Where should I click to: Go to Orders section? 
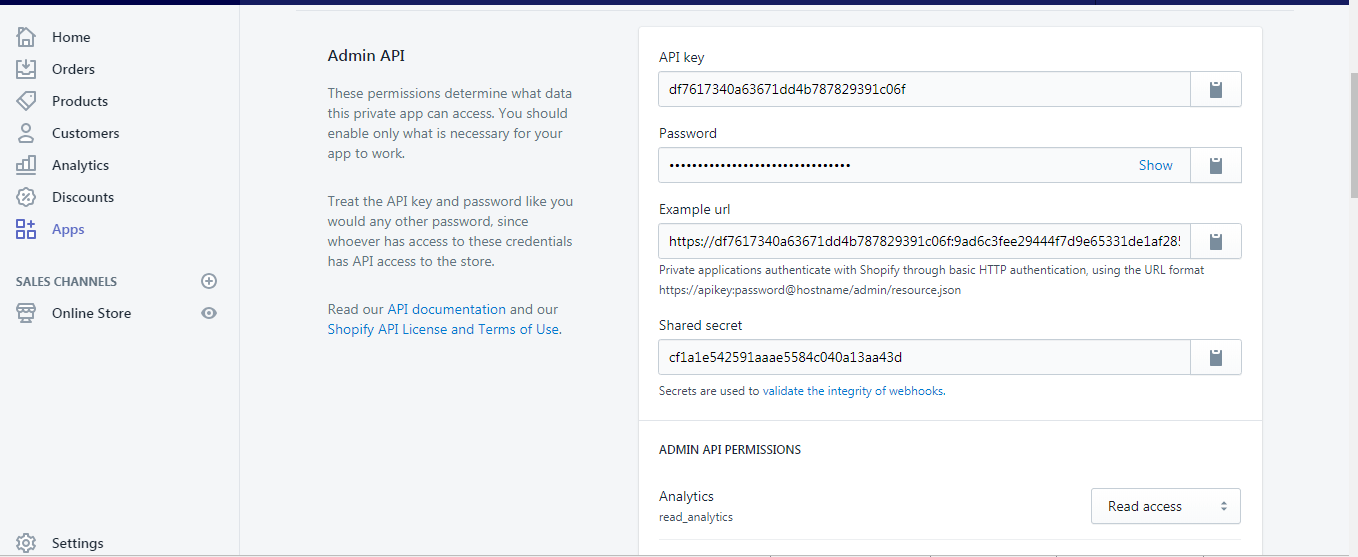click(73, 69)
